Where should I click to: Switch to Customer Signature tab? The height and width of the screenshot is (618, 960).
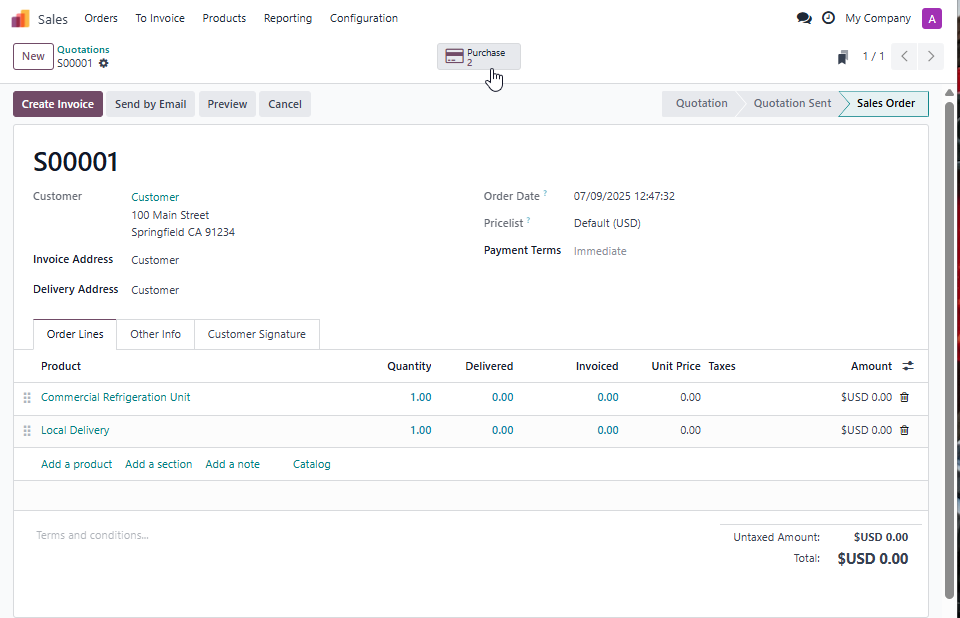(256, 334)
